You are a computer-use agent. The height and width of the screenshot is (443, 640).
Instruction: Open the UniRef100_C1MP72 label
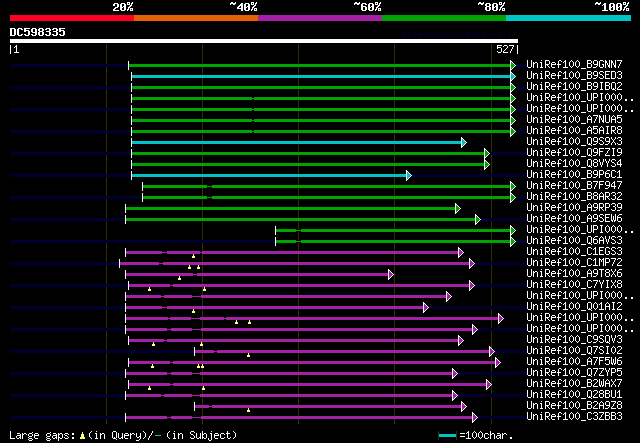click(574, 263)
